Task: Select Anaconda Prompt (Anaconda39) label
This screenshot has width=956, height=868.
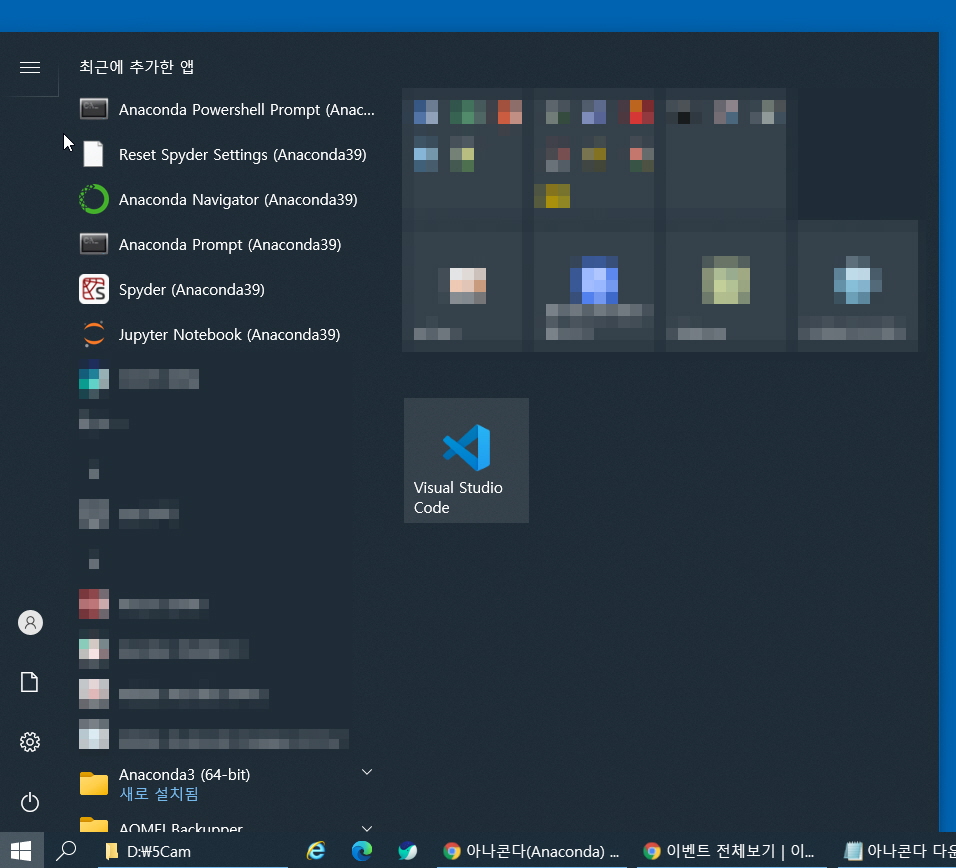Action: (230, 245)
